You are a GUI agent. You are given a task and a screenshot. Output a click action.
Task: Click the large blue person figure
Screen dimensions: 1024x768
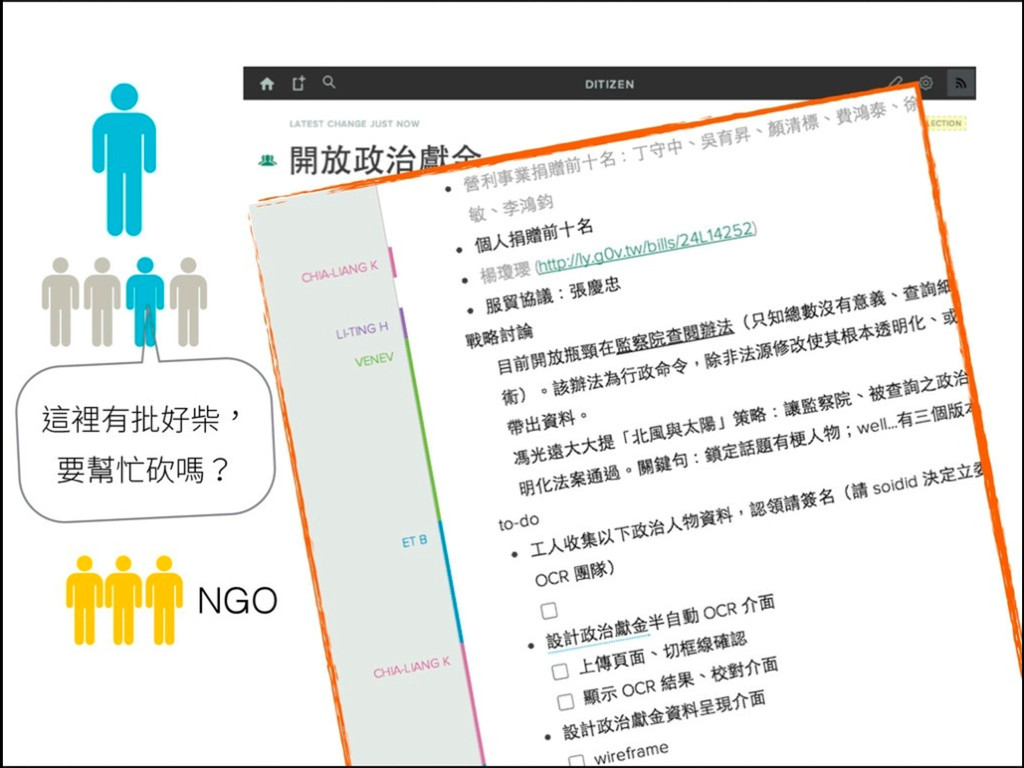(x=124, y=159)
